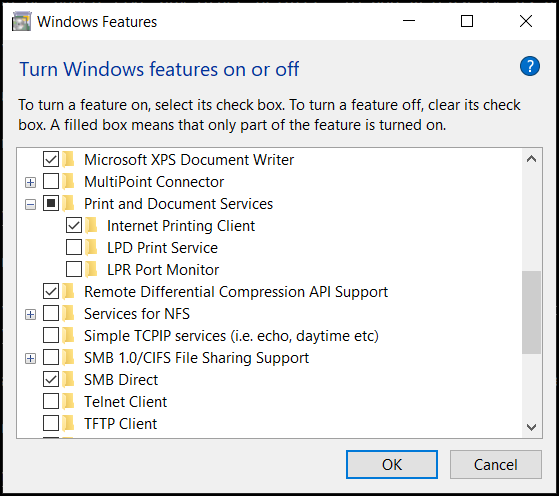The image size is (559, 496).
Task: Select the 'LPR Port Monitor' label
Action: click(163, 270)
